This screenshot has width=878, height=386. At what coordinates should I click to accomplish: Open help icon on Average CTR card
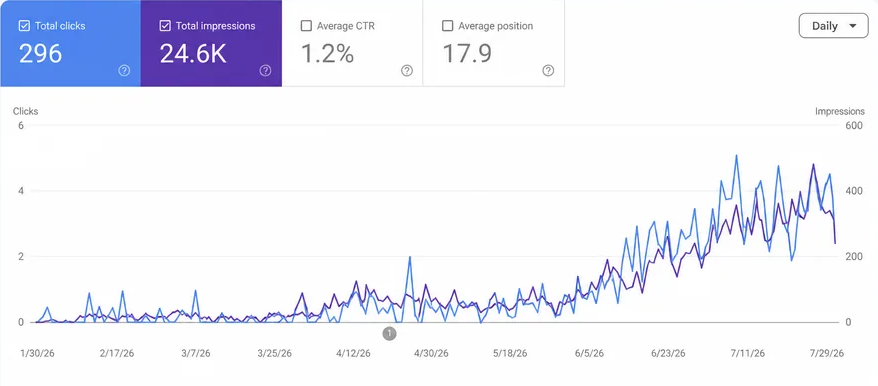pos(407,71)
